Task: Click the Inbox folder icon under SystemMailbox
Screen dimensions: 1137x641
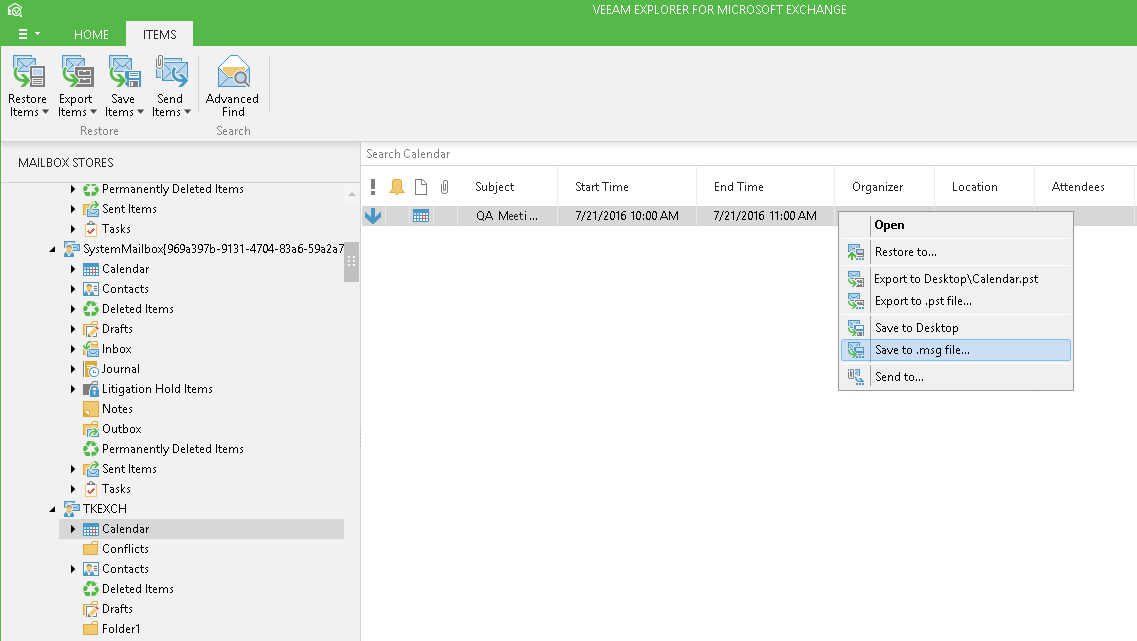Action: click(x=91, y=349)
